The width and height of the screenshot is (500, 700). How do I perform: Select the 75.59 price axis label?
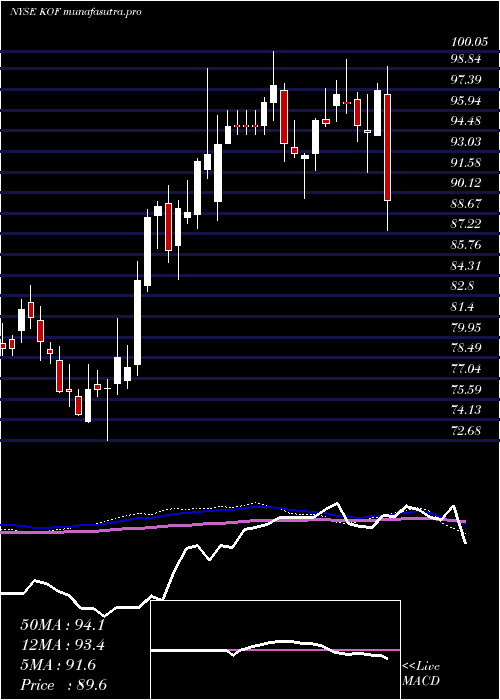click(466, 390)
